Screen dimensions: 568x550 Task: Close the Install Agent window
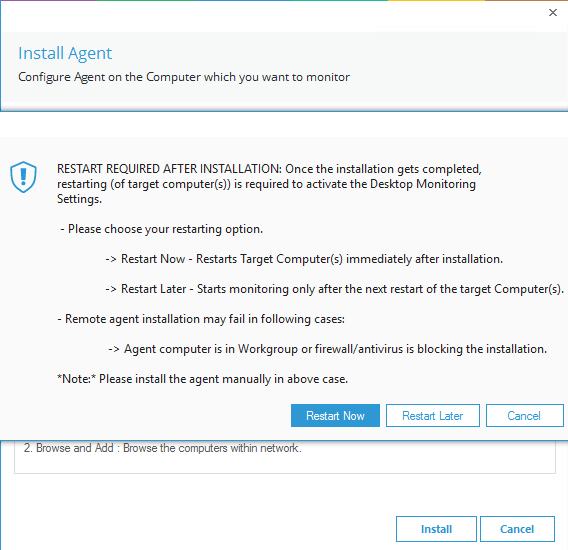553,13
